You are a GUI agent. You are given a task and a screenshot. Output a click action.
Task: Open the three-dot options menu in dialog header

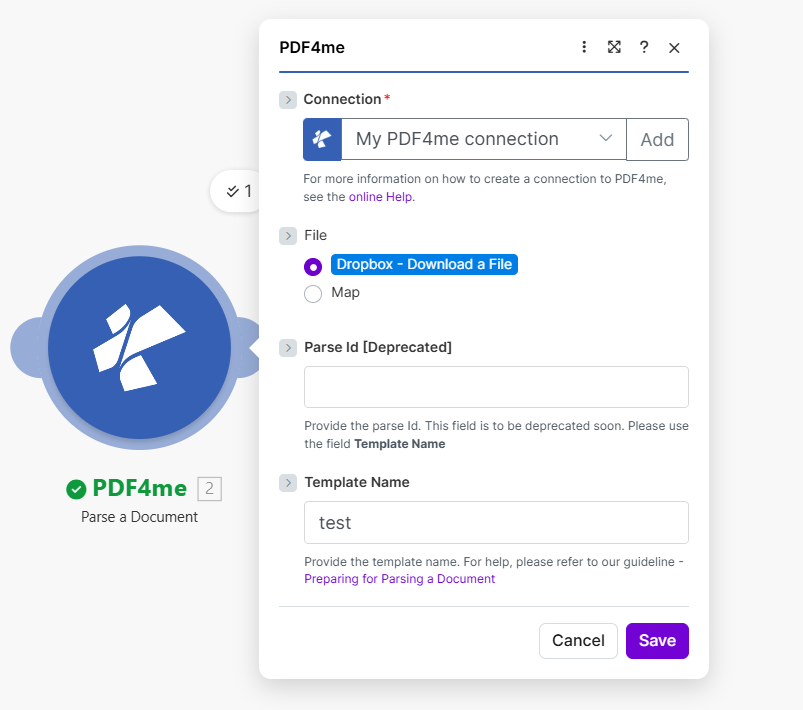click(585, 47)
